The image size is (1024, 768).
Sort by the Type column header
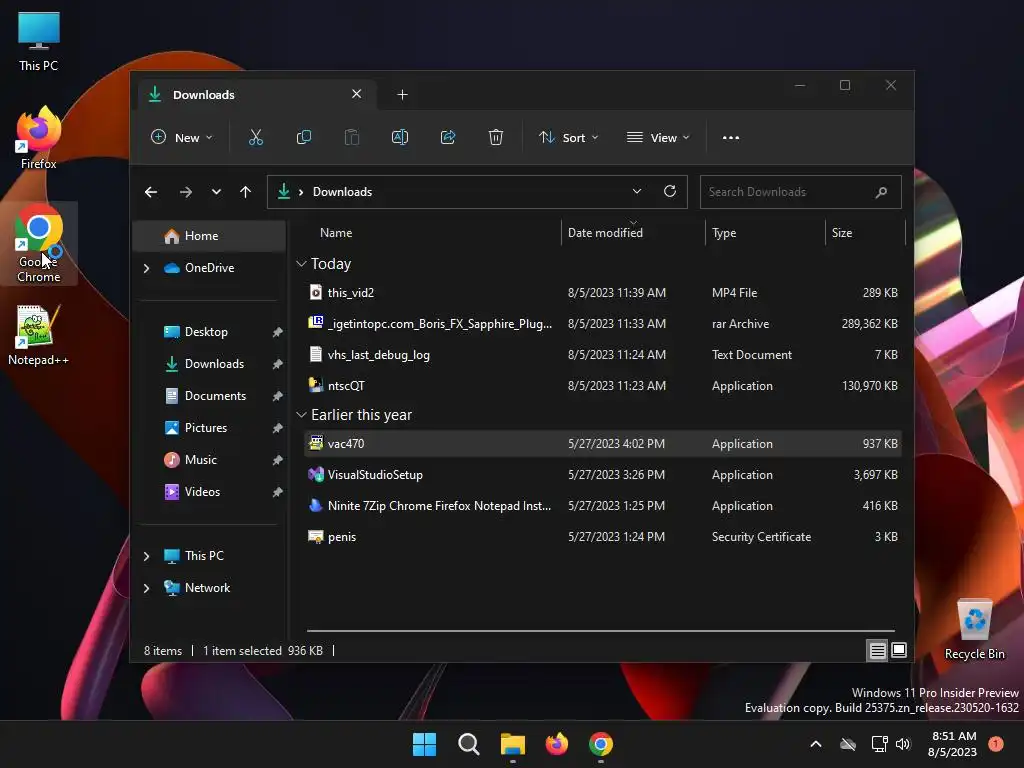point(765,232)
